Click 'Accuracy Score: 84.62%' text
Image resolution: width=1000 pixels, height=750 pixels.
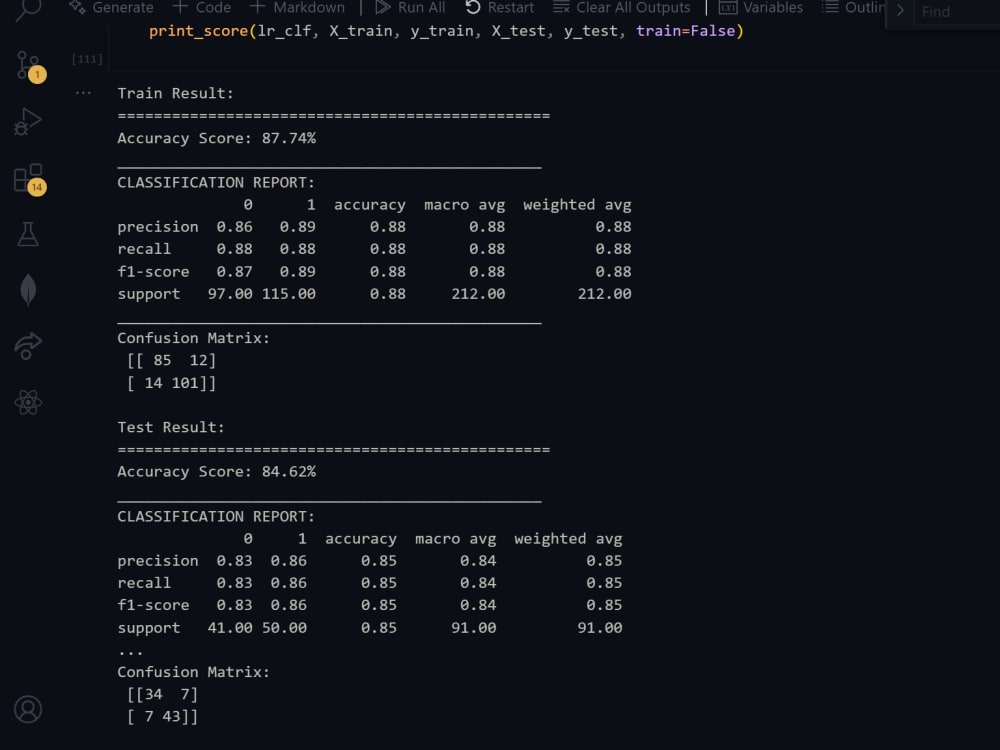click(x=216, y=472)
